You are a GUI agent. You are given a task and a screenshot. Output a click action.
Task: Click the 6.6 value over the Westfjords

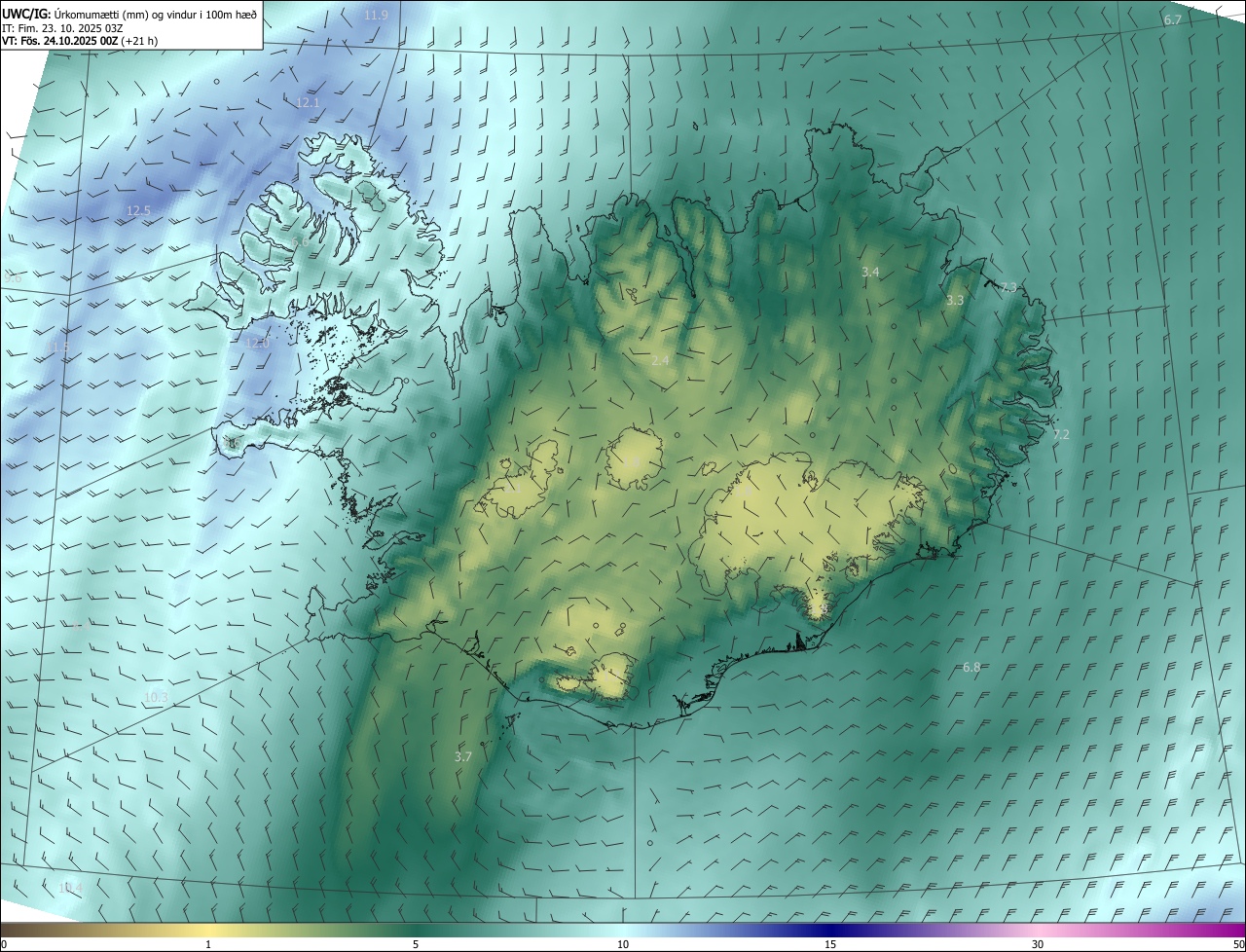coord(301,241)
